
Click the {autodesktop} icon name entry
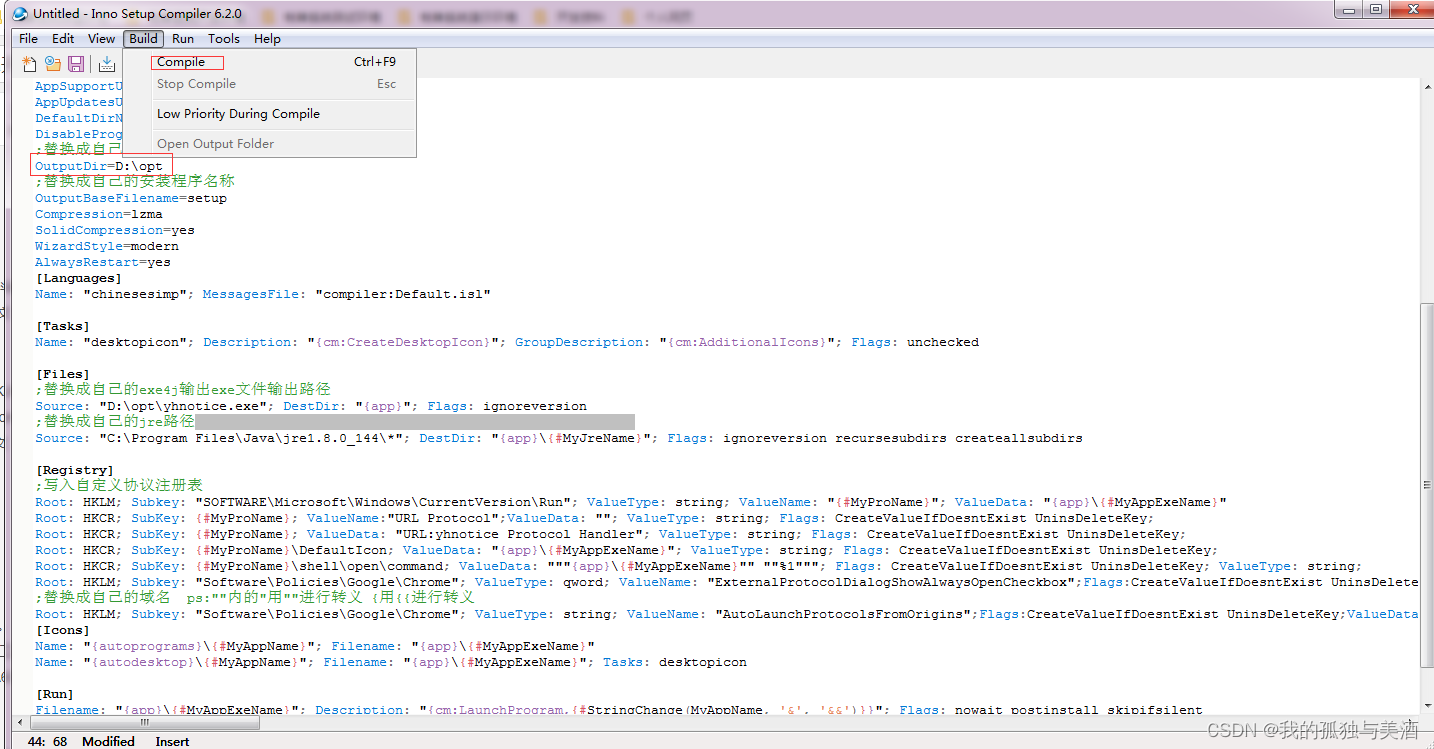click(x=195, y=662)
